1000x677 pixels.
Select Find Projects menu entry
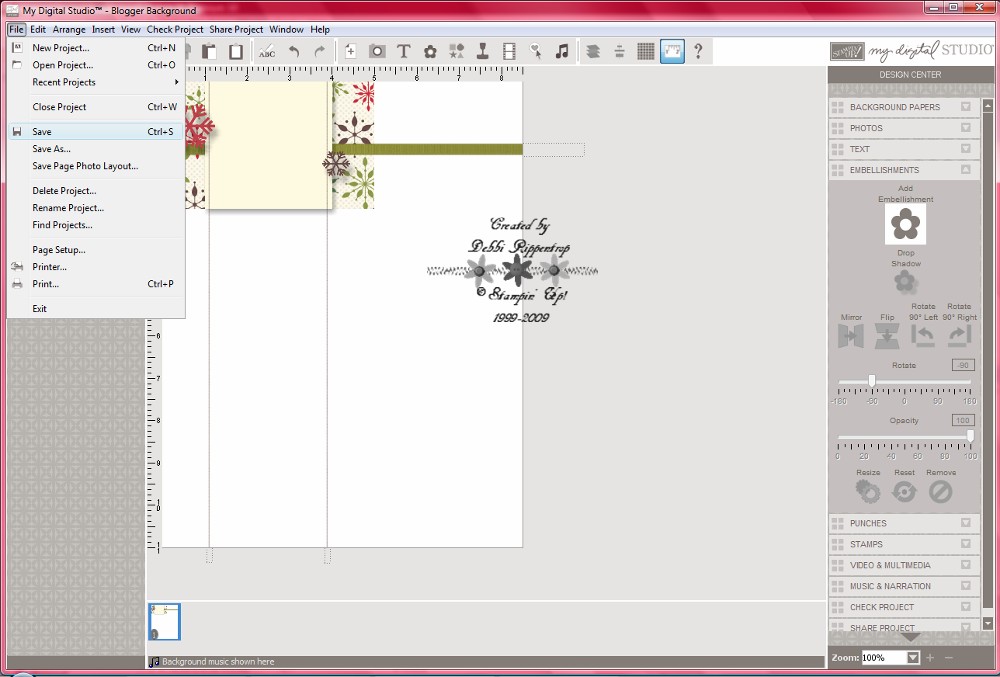point(96,225)
